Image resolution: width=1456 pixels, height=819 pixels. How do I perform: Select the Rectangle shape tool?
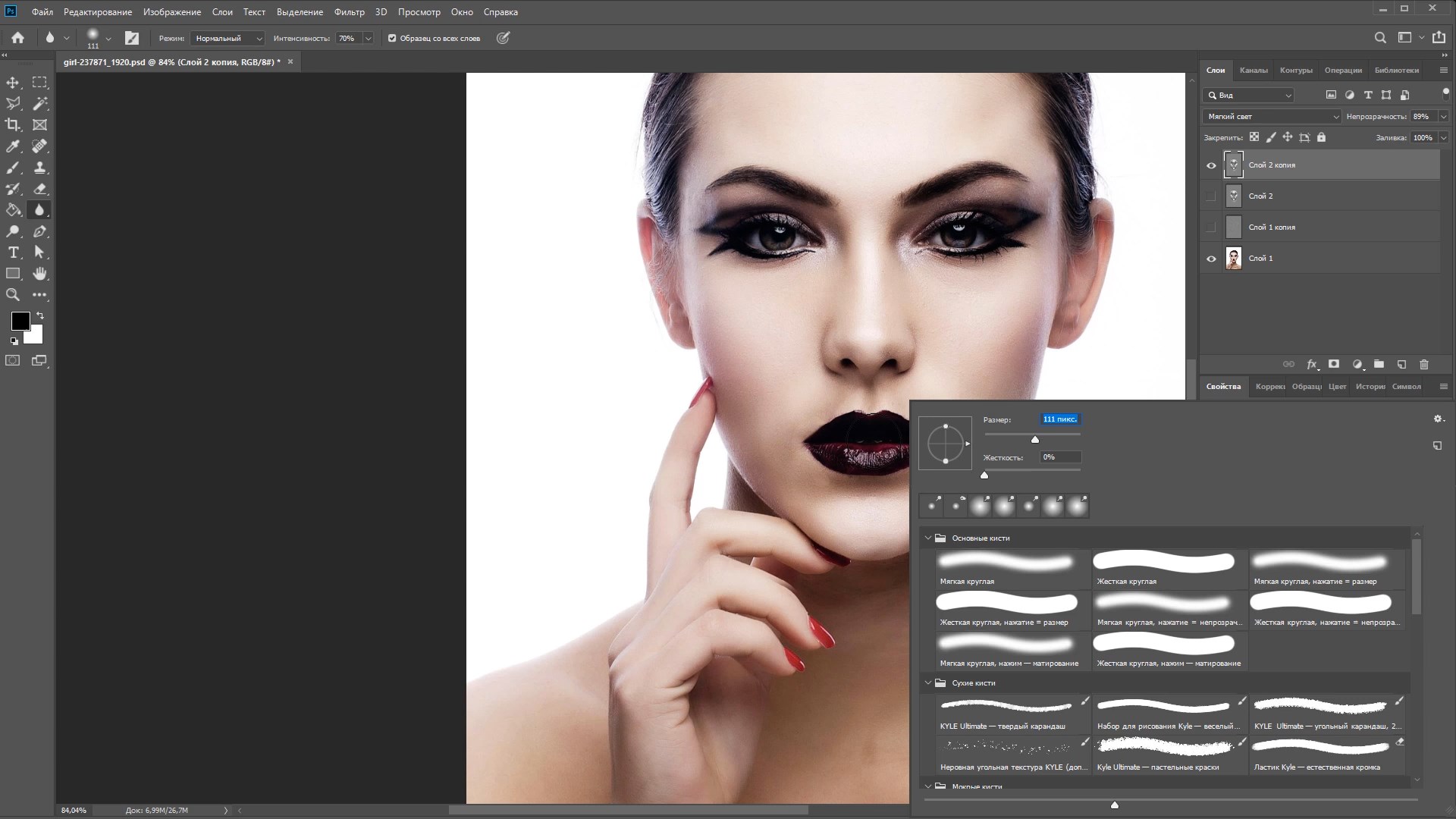[13, 274]
